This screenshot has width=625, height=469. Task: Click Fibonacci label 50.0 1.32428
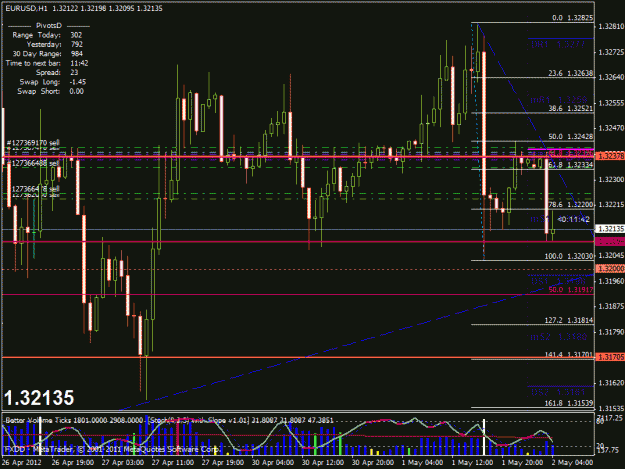tap(571, 137)
